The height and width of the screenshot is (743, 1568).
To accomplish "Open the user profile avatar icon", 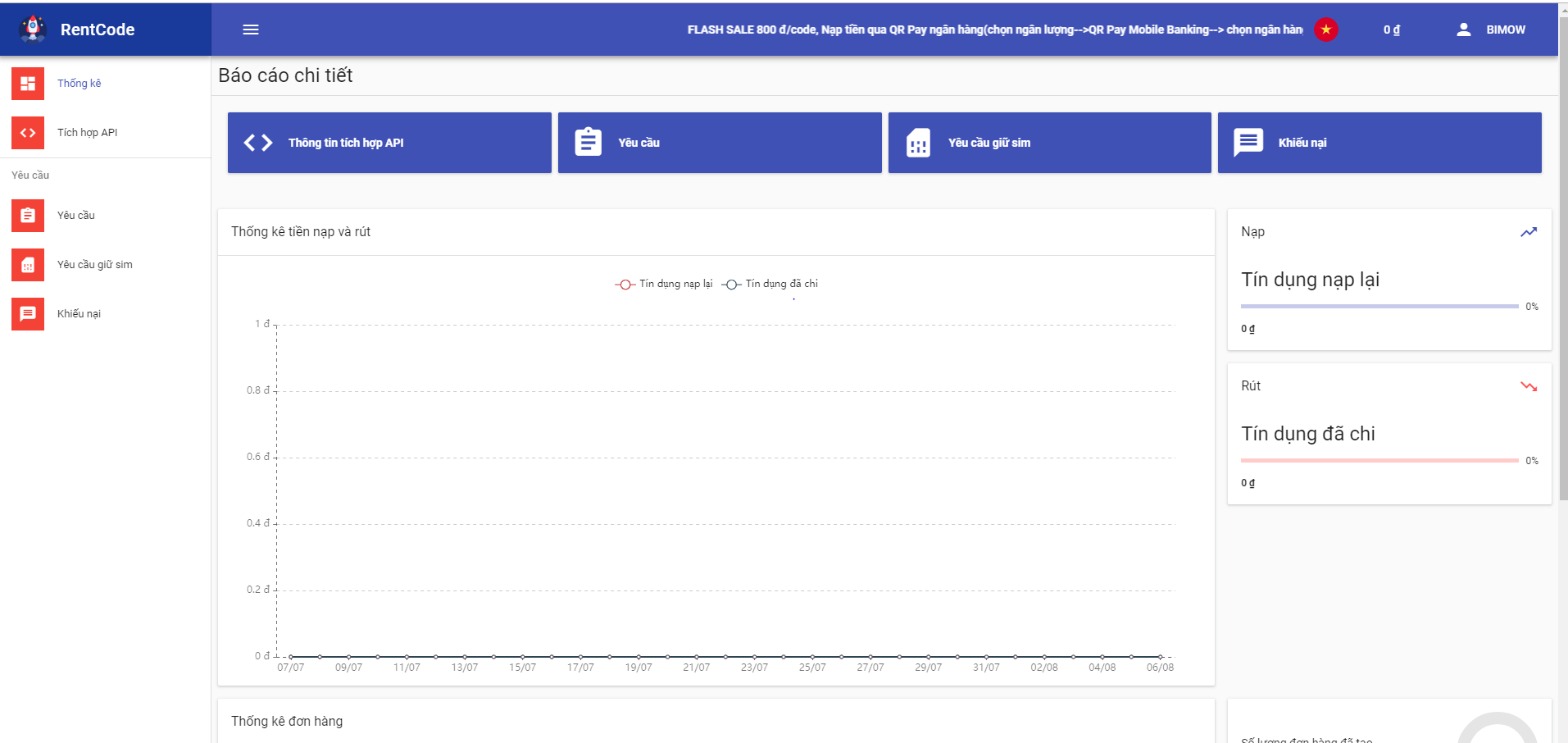I will click(1463, 30).
